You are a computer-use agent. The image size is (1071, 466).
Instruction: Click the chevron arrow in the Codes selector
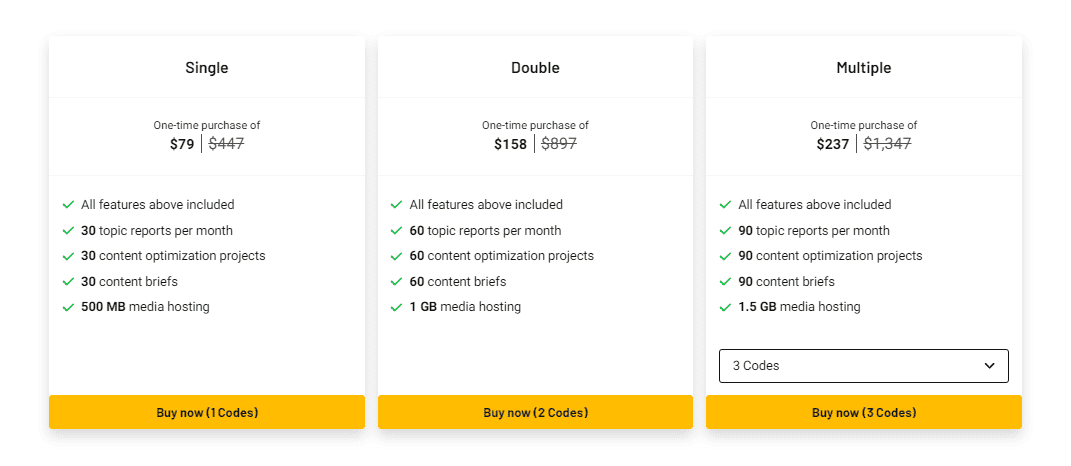point(989,366)
